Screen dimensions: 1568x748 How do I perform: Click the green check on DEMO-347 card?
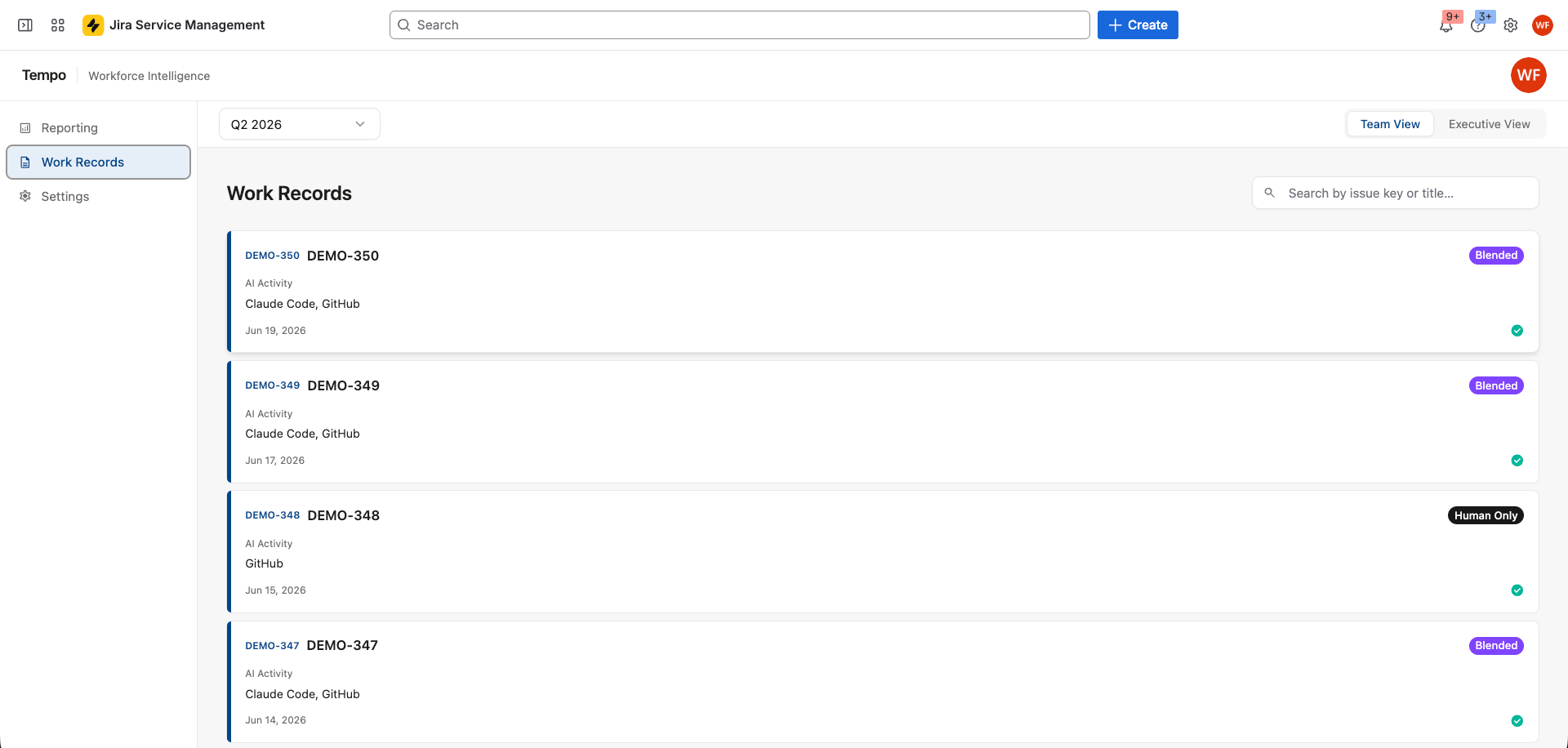(1517, 721)
